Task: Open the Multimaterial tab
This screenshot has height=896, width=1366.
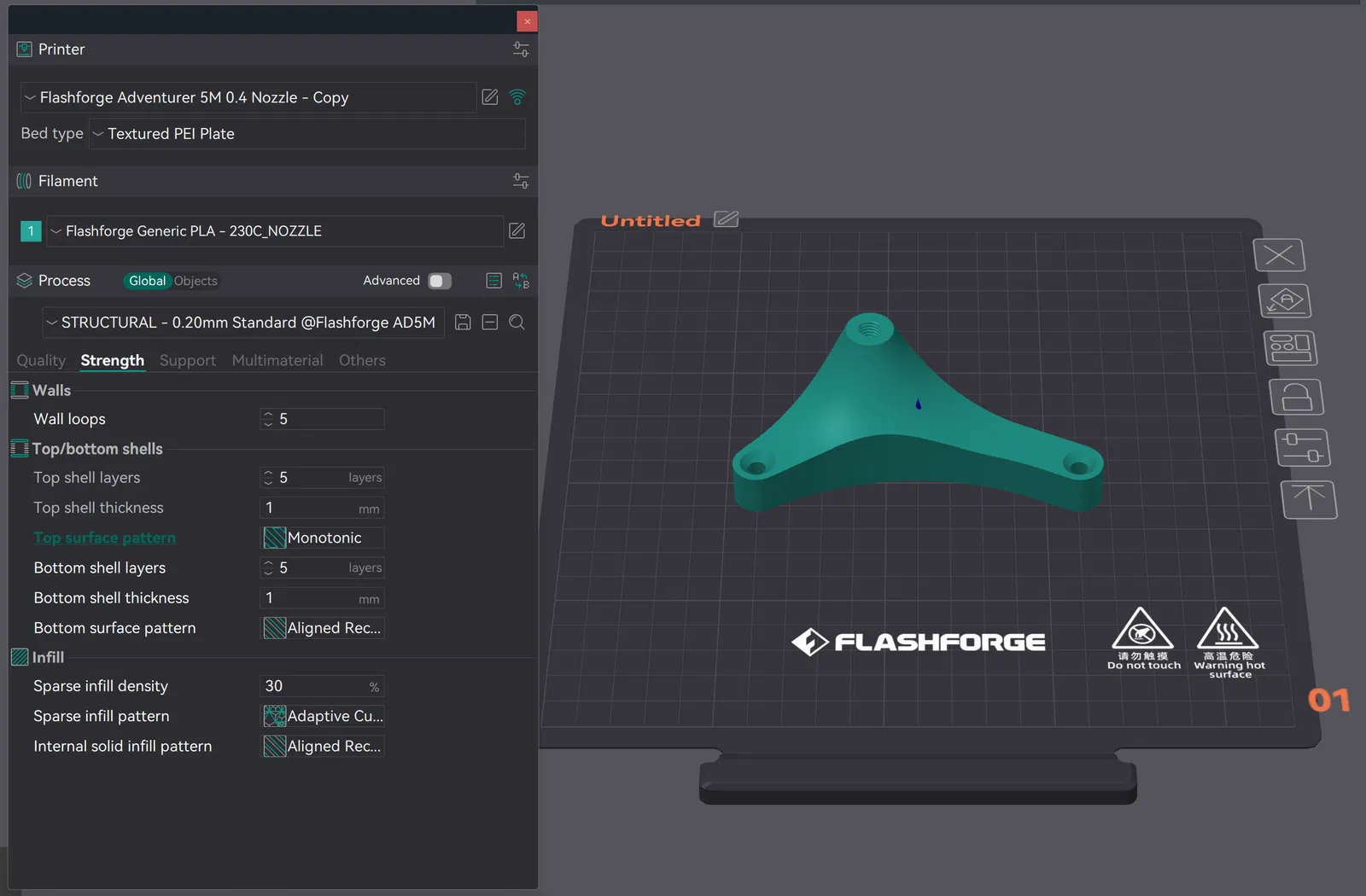Action: [x=277, y=360]
